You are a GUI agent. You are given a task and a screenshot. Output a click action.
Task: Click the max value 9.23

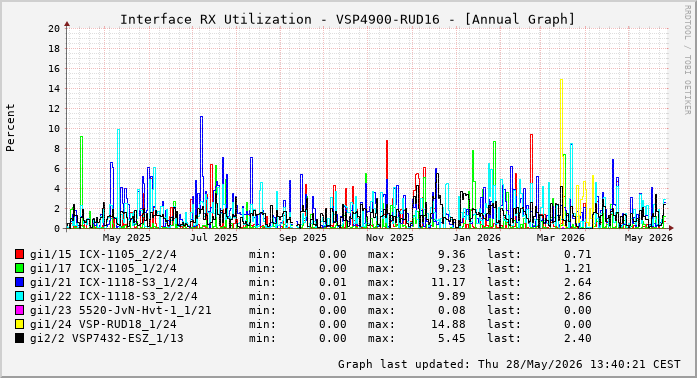(452, 268)
